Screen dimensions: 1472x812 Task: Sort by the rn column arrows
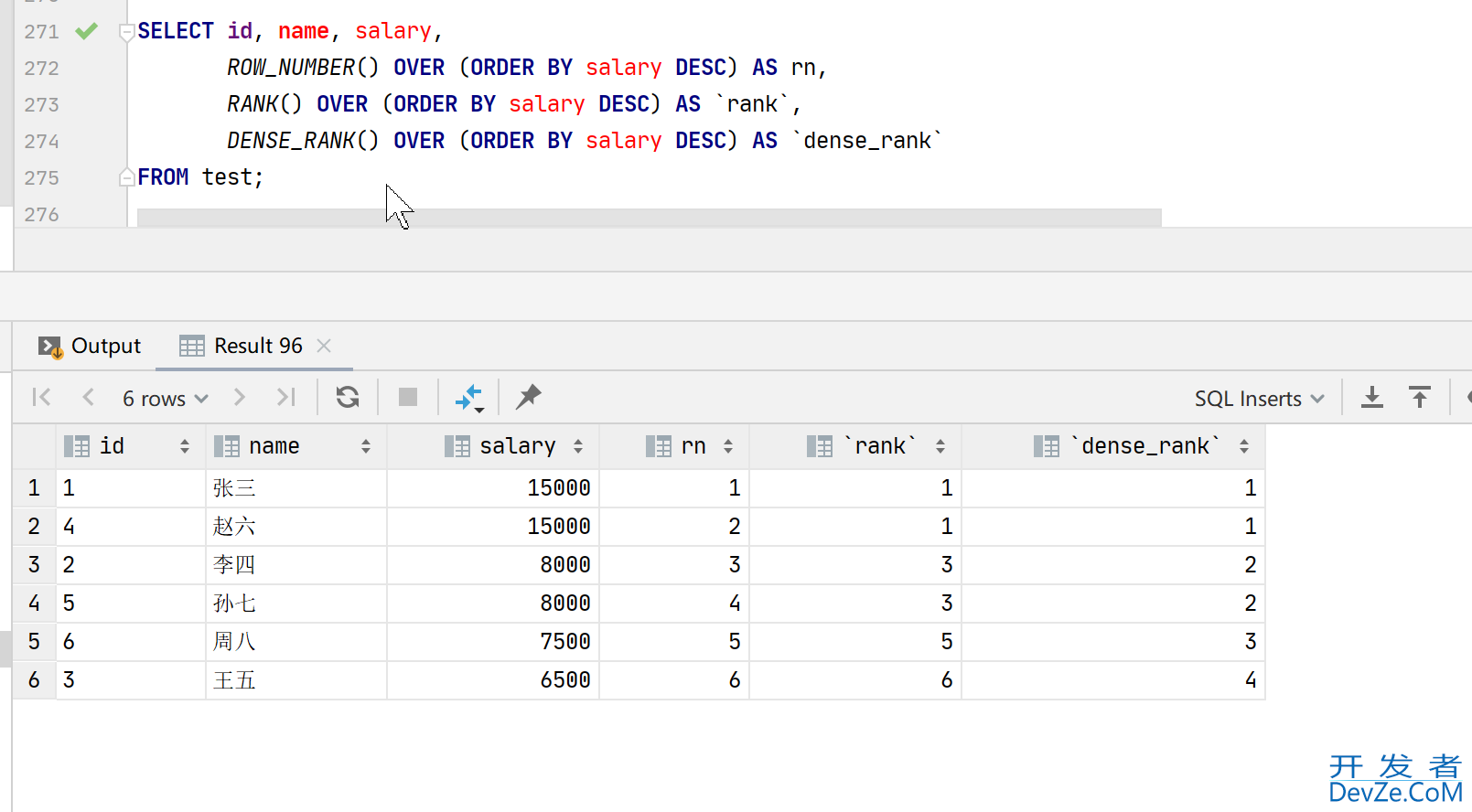tap(728, 446)
